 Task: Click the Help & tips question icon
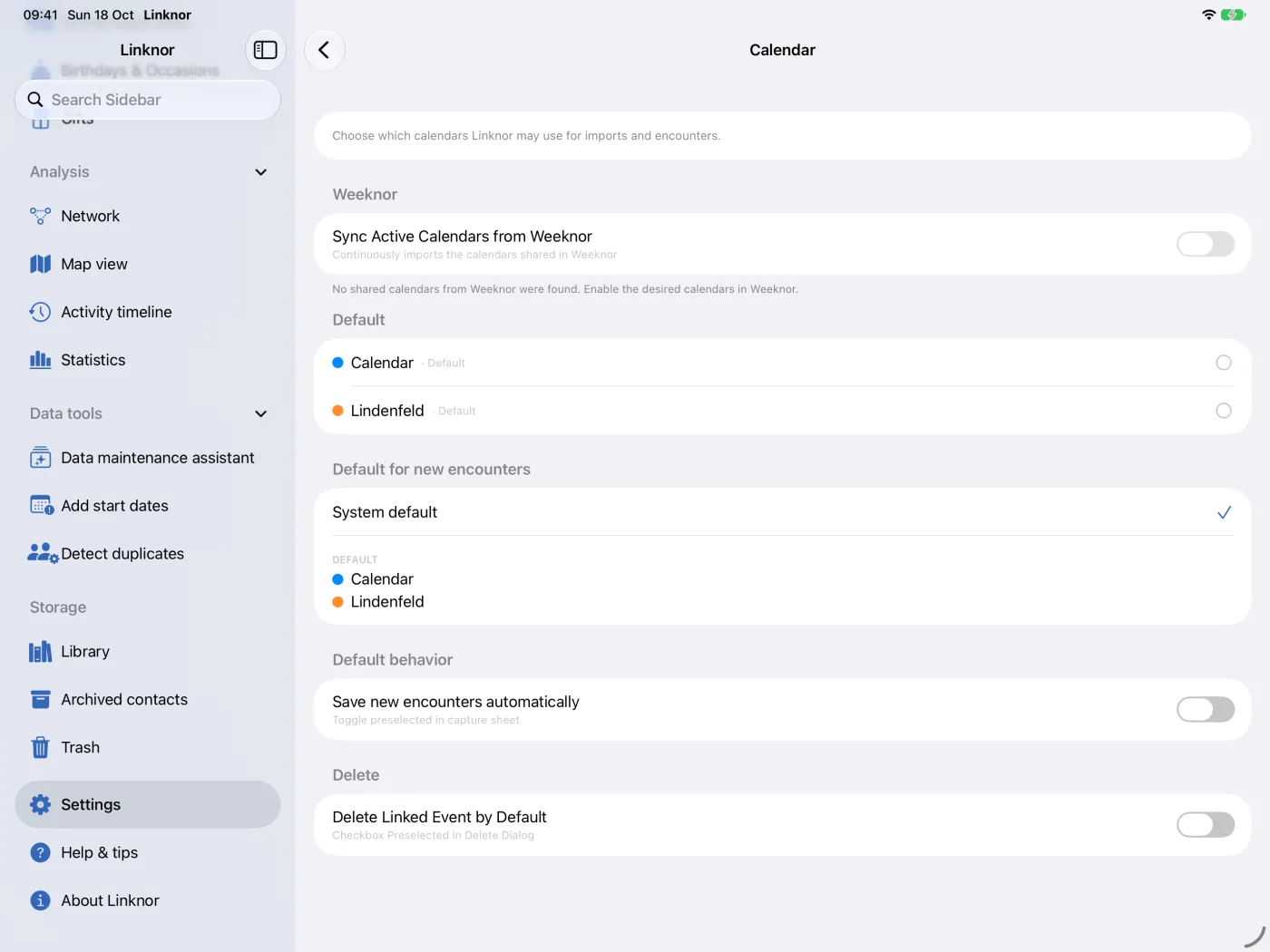tap(40, 852)
